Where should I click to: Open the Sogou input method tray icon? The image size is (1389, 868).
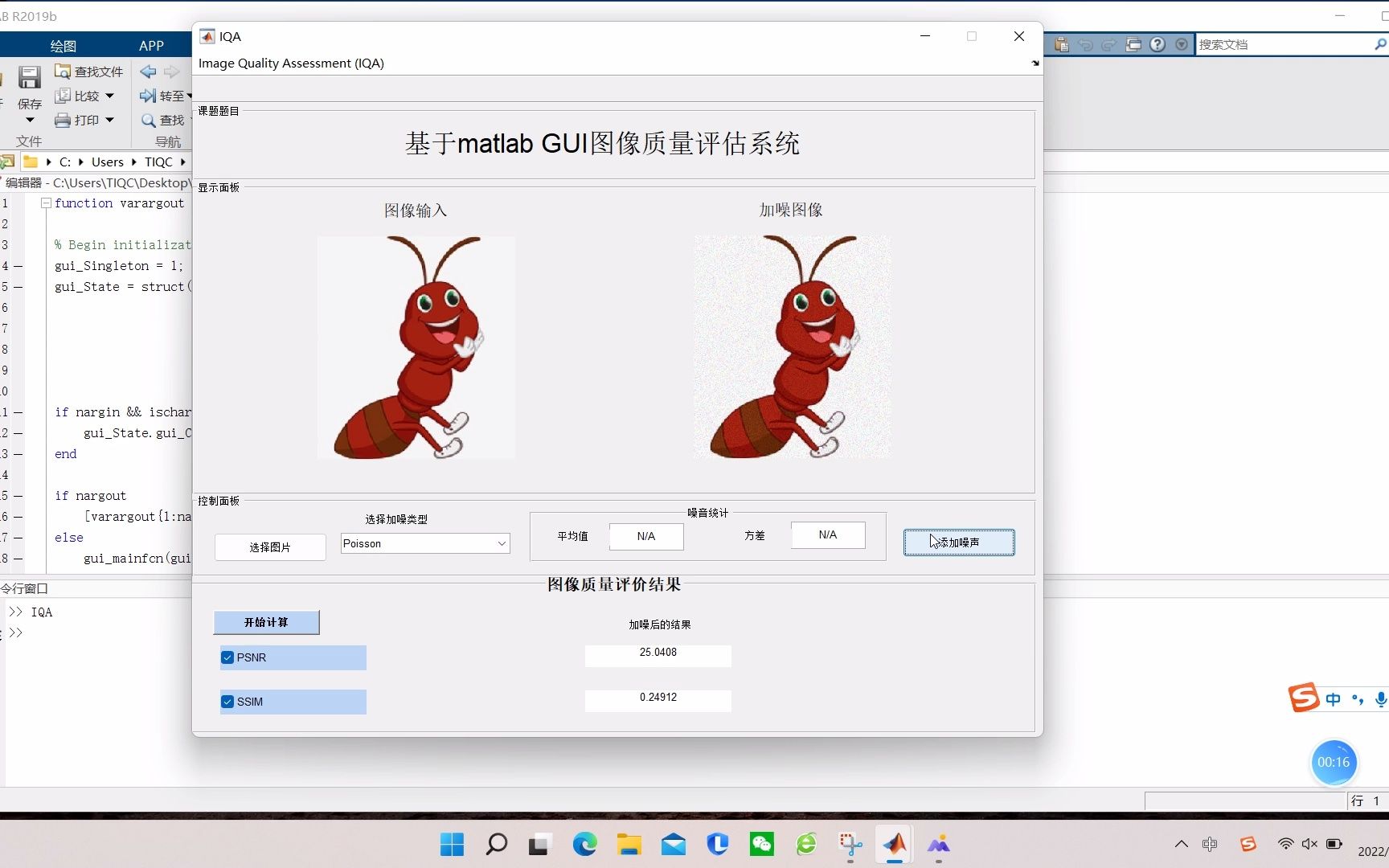tap(1248, 844)
